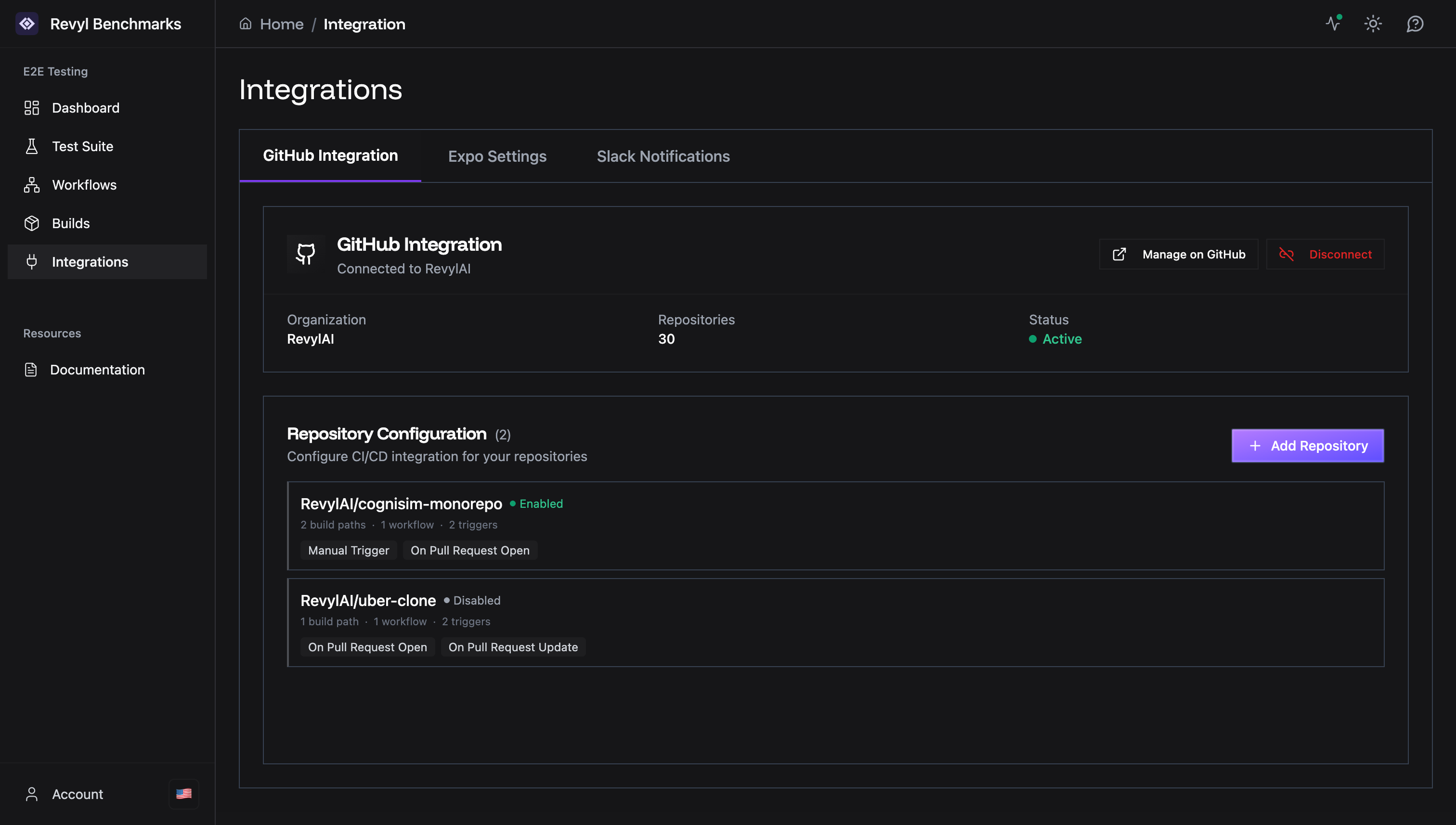The image size is (1456, 825).
Task: Open the Dashboard panel
Action: [85, 108]
